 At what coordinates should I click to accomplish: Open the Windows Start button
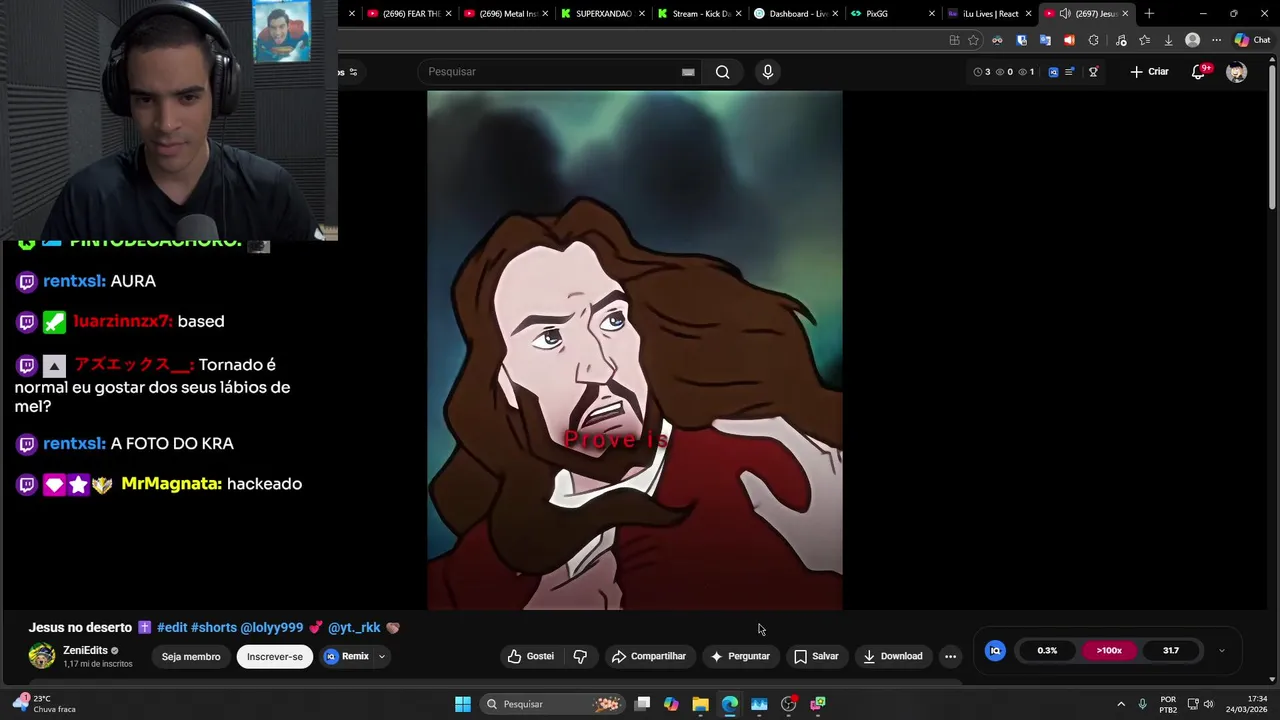pos(462,704)
